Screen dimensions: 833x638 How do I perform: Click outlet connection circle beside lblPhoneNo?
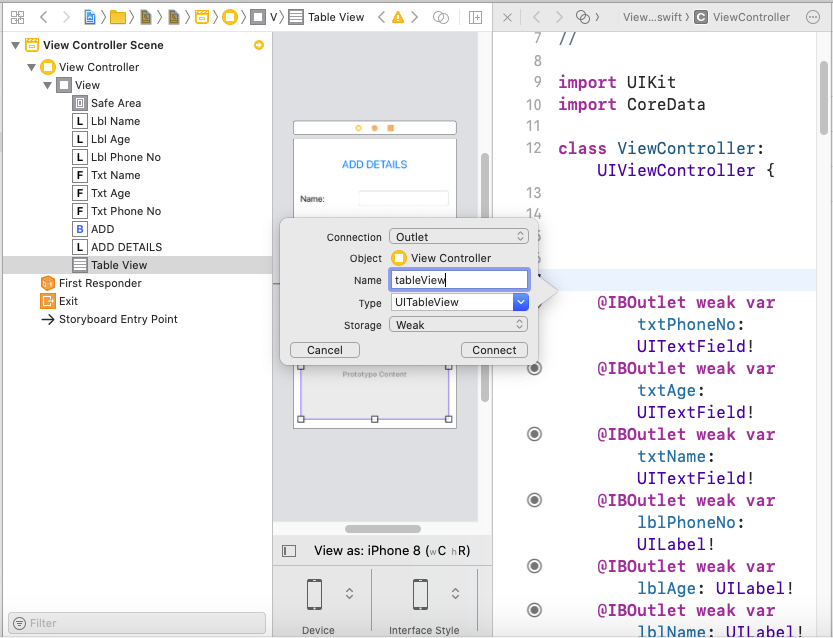pos(534,500)
